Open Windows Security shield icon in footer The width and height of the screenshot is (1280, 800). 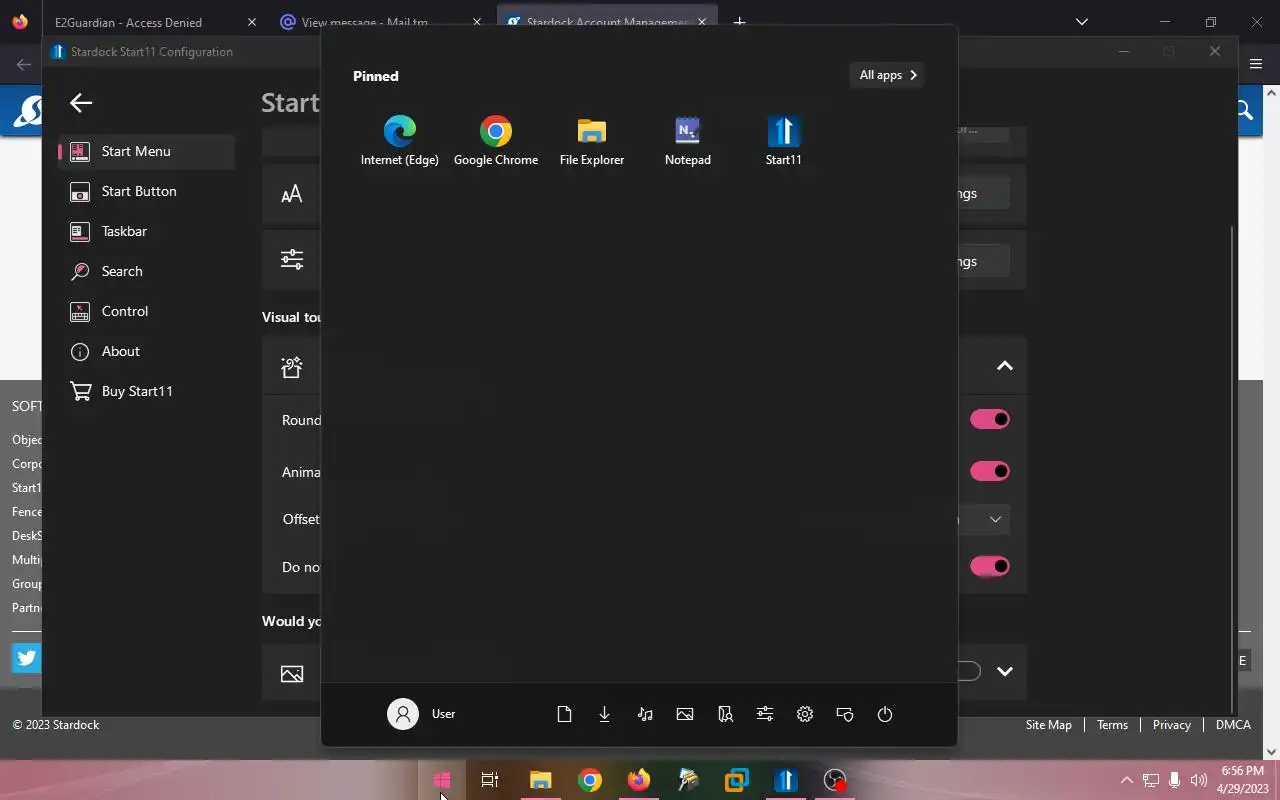point(845,714)
